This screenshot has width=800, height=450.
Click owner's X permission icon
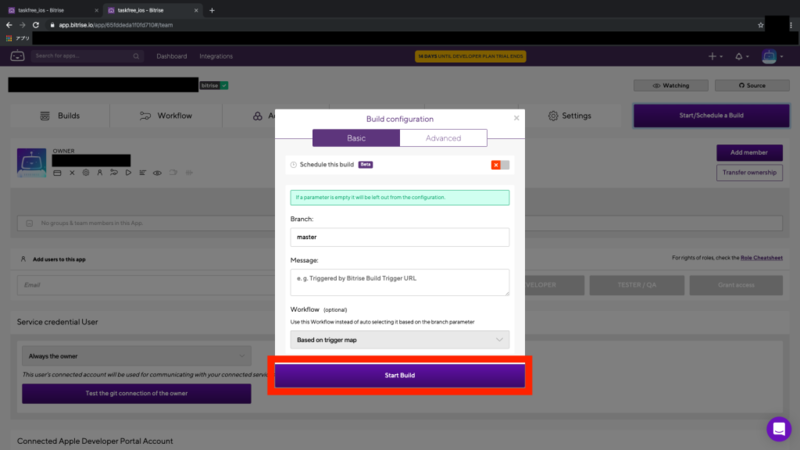click(72, 173)
